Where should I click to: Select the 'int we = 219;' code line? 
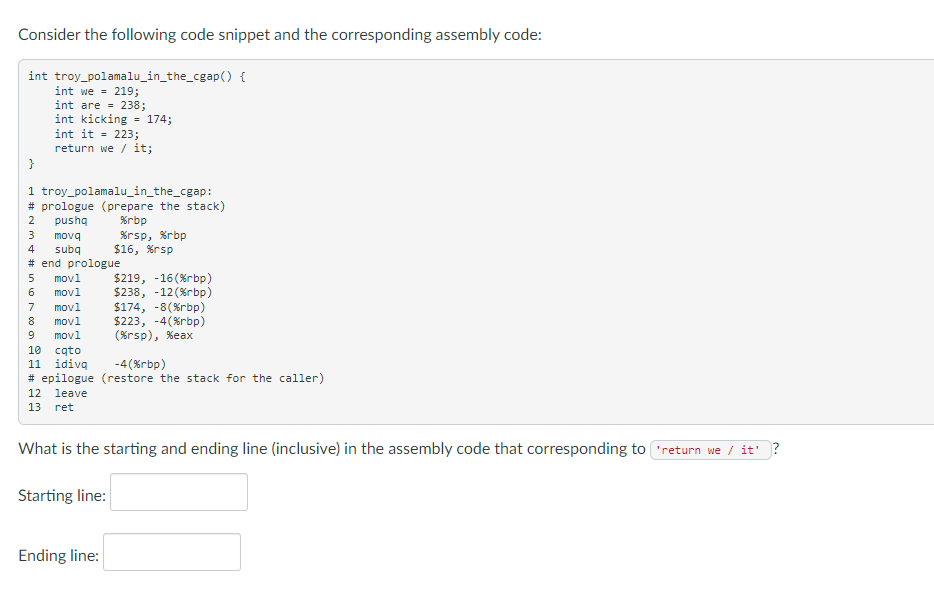tap(97, 91)
